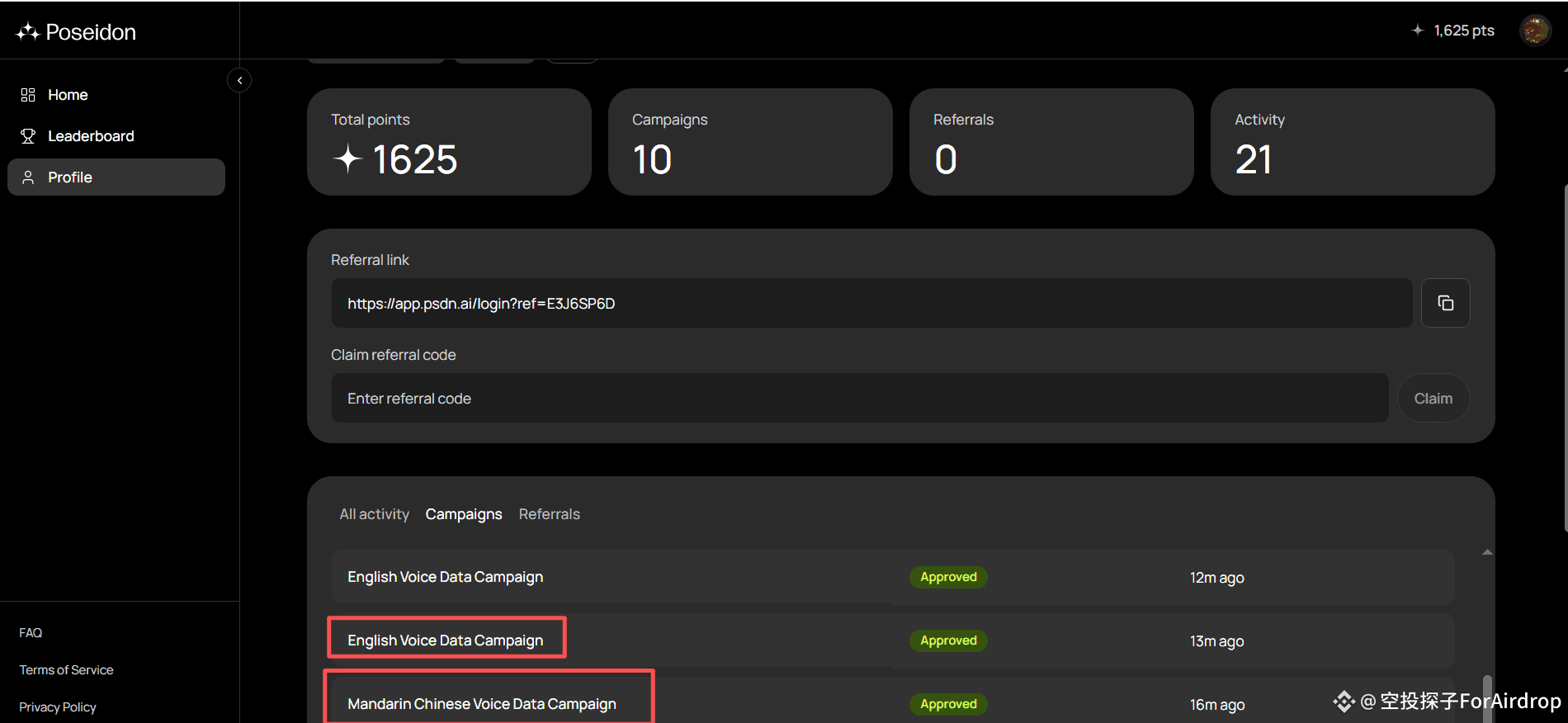
Task: Click the Referral link label
Action: [x=370, y=260]
